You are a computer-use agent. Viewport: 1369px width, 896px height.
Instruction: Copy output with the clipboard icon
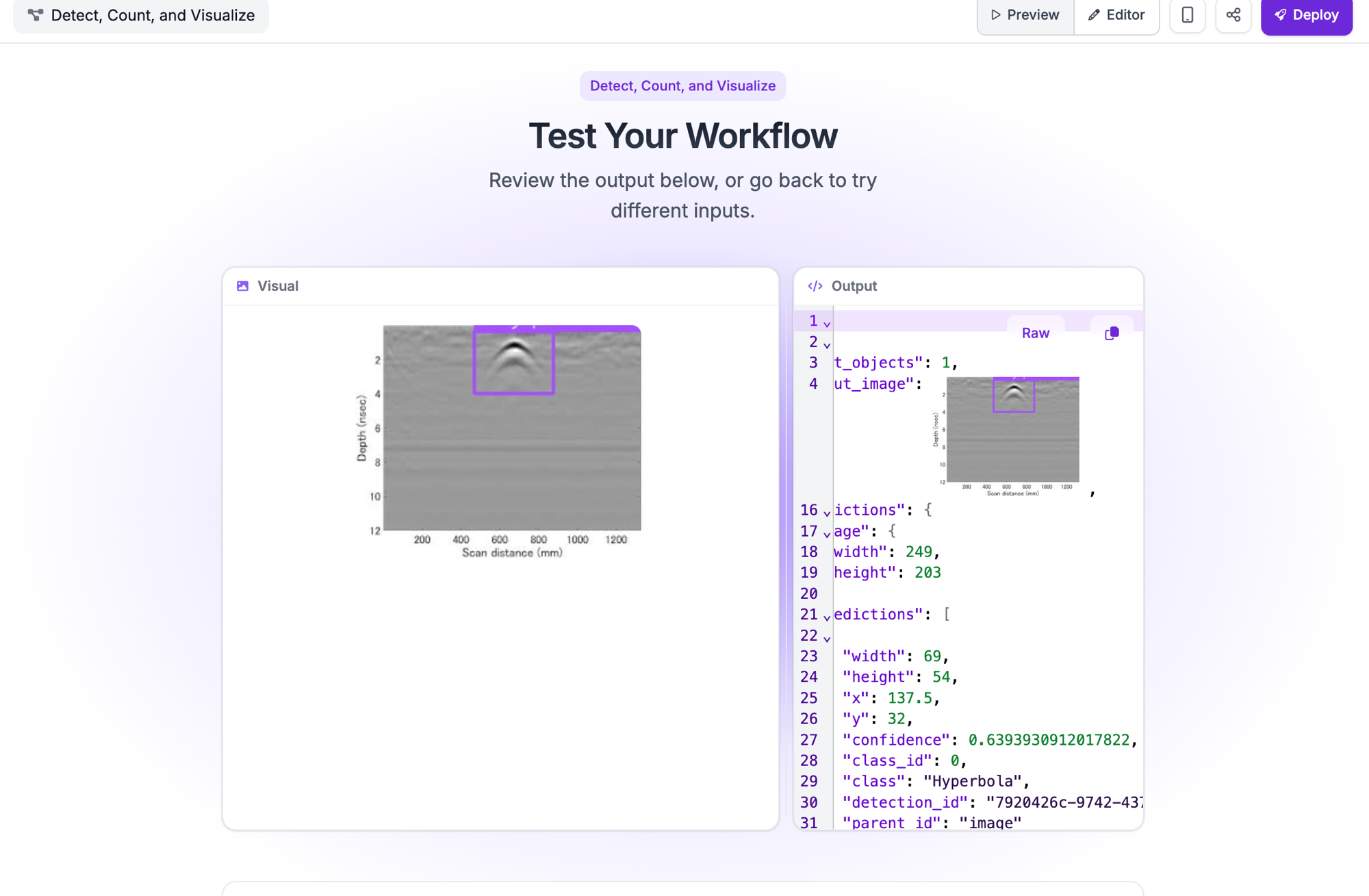[1111, 333]
